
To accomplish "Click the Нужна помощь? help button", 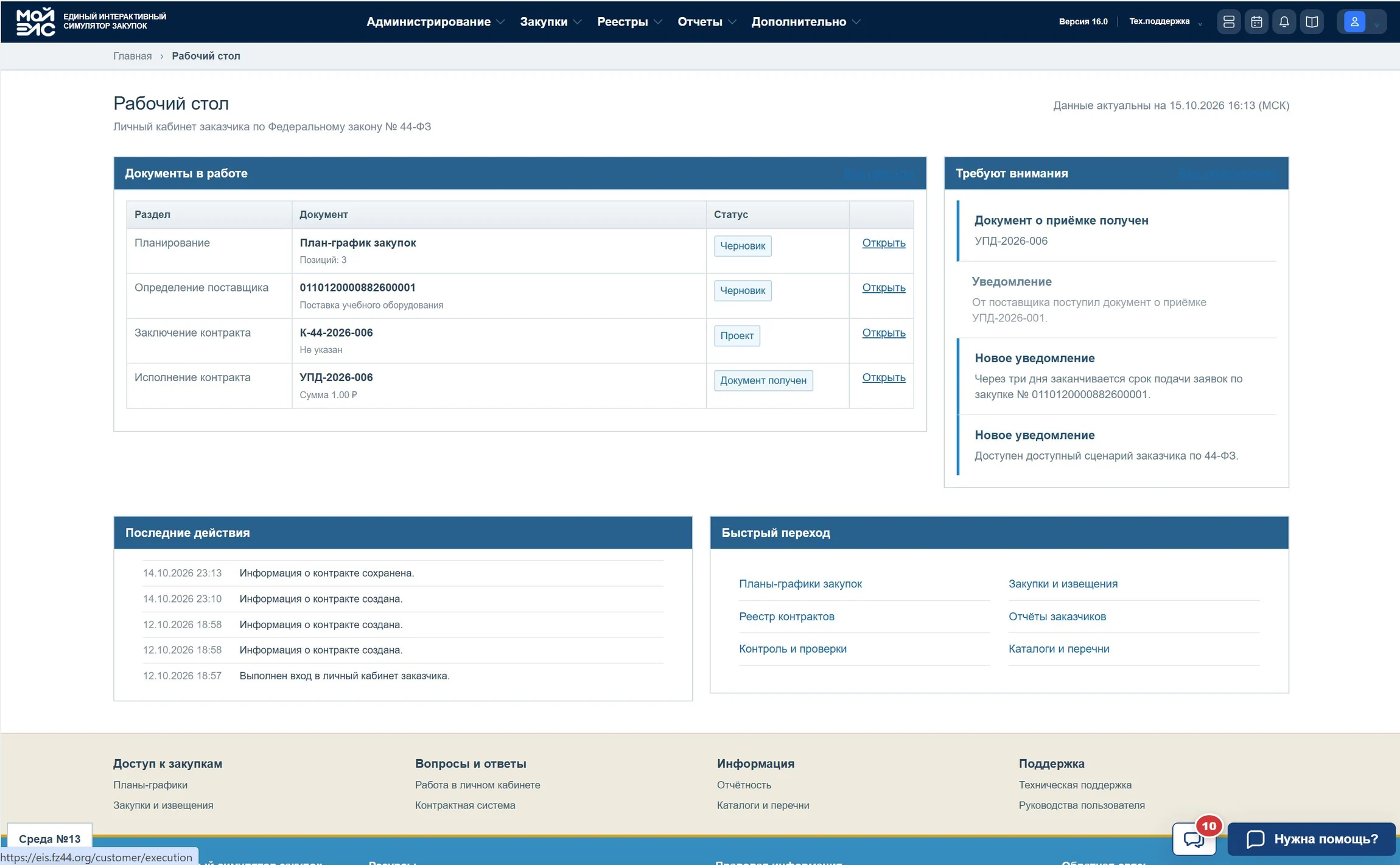I will tap(1311, 839).
